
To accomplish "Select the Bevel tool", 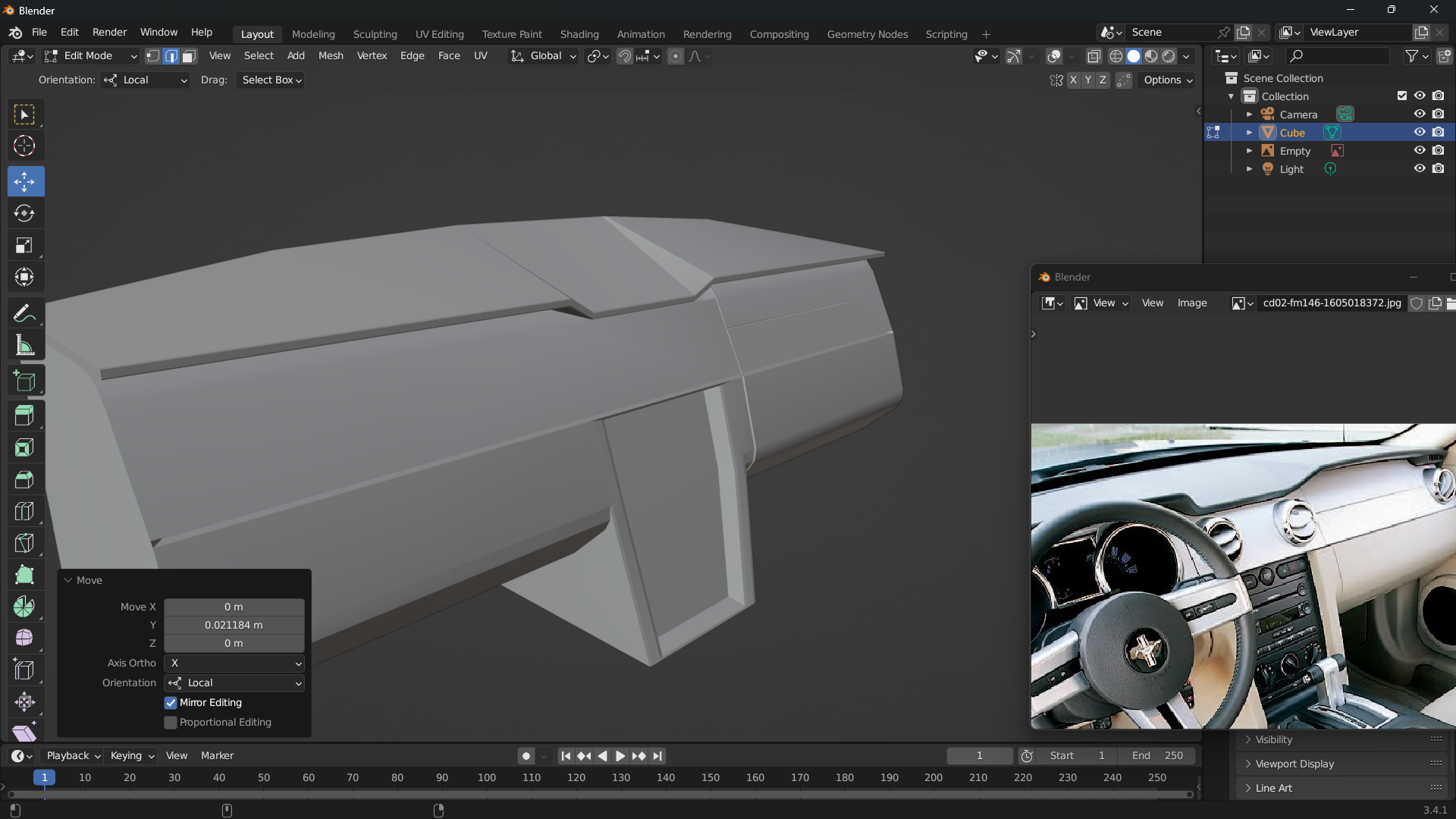I will 24,479.
